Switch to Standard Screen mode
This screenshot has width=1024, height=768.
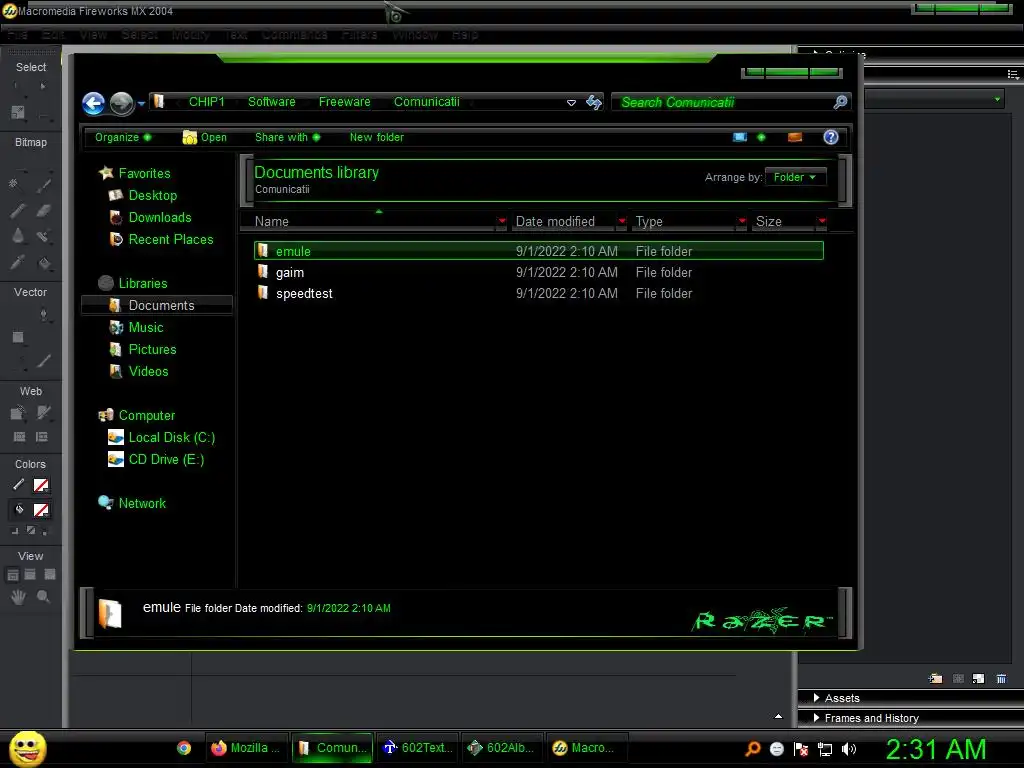pyautogui.click(x=12, y=575)
